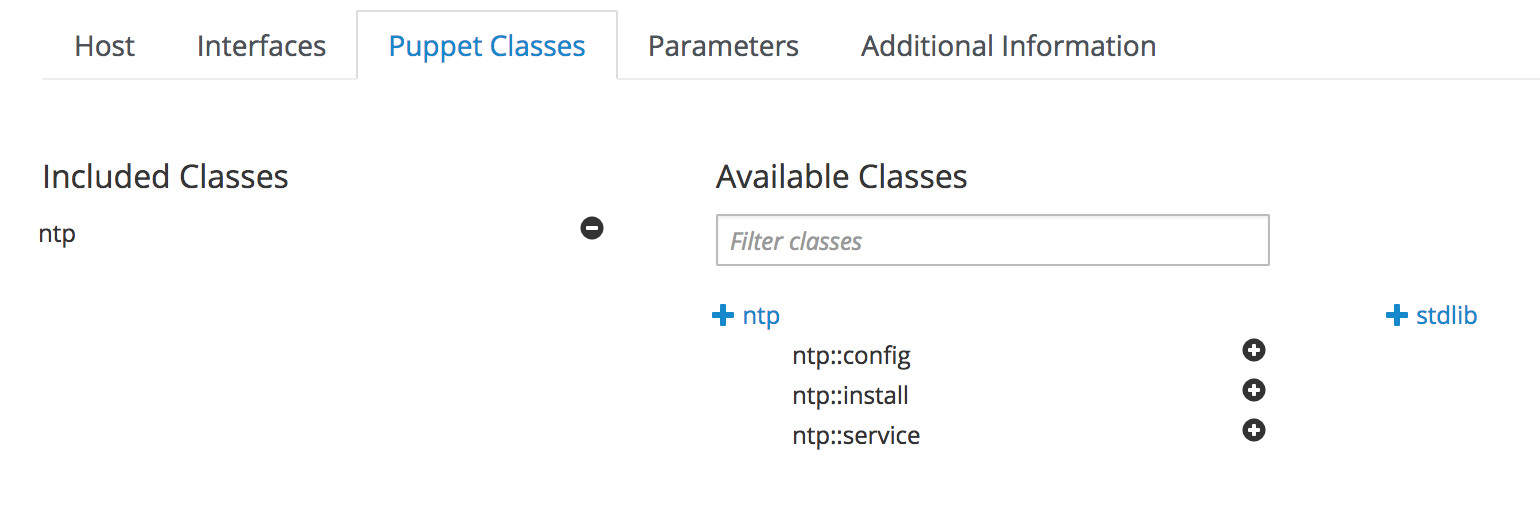Screen dimensions: 1540x506
Task: Collapse ntp module using its blue plus icon
Action: pyautogui.click(x=722, y=316)
